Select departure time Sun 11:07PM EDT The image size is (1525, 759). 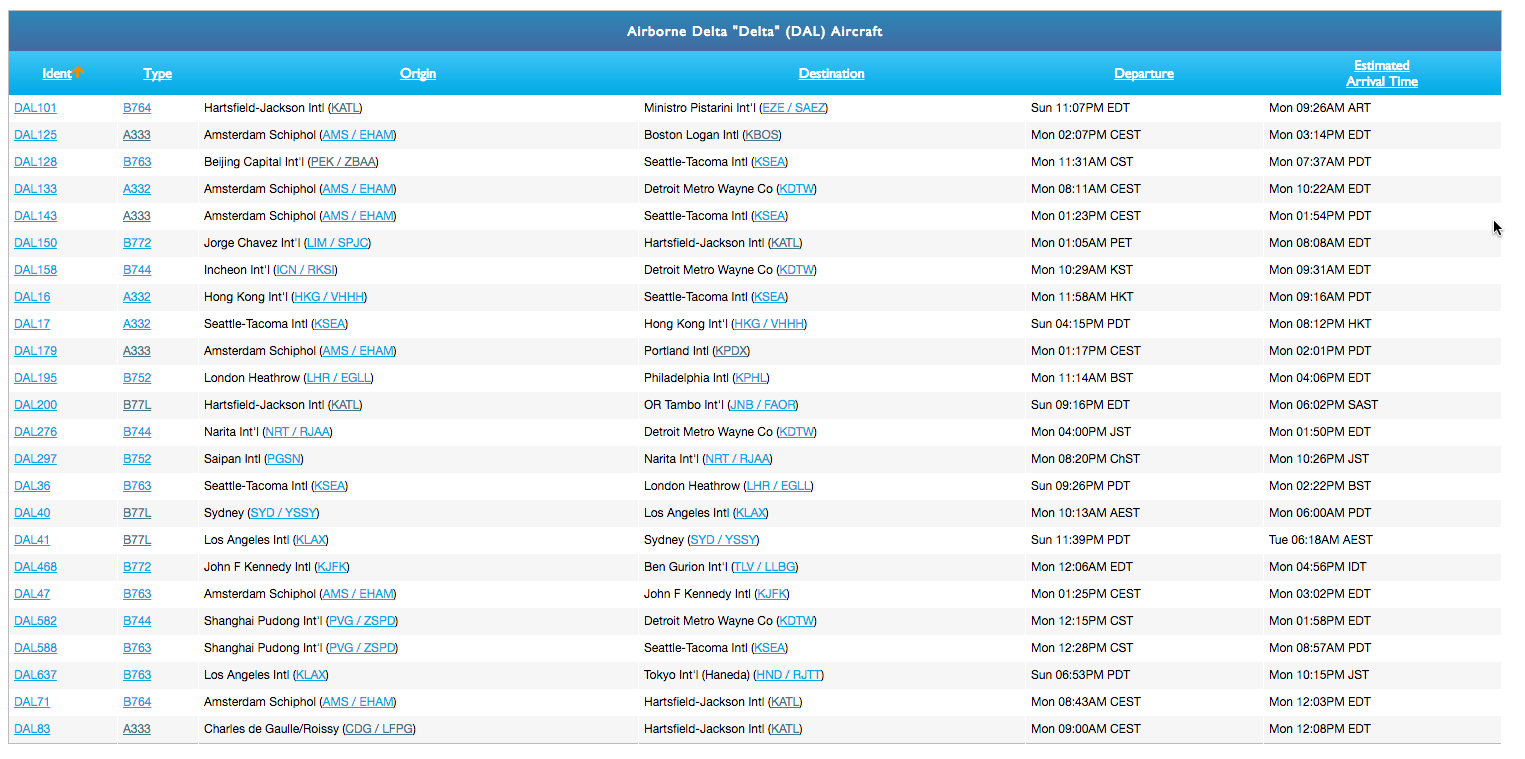coord(1080,108)
